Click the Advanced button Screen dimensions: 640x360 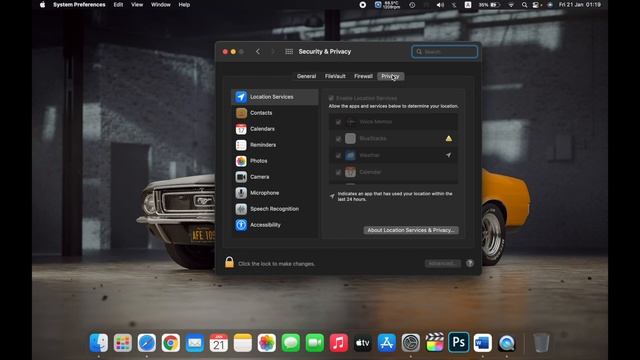pos(442,264)
